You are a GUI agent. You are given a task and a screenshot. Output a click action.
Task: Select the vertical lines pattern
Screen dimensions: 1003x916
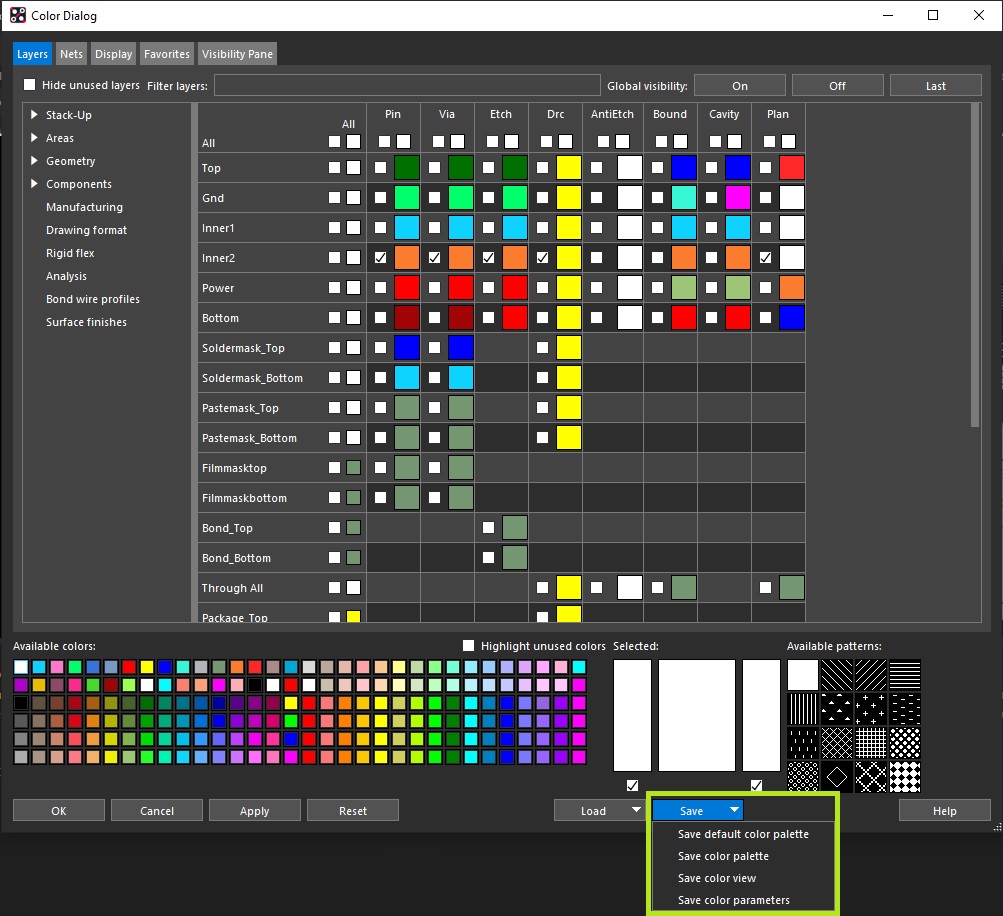(x=802, y=708)
